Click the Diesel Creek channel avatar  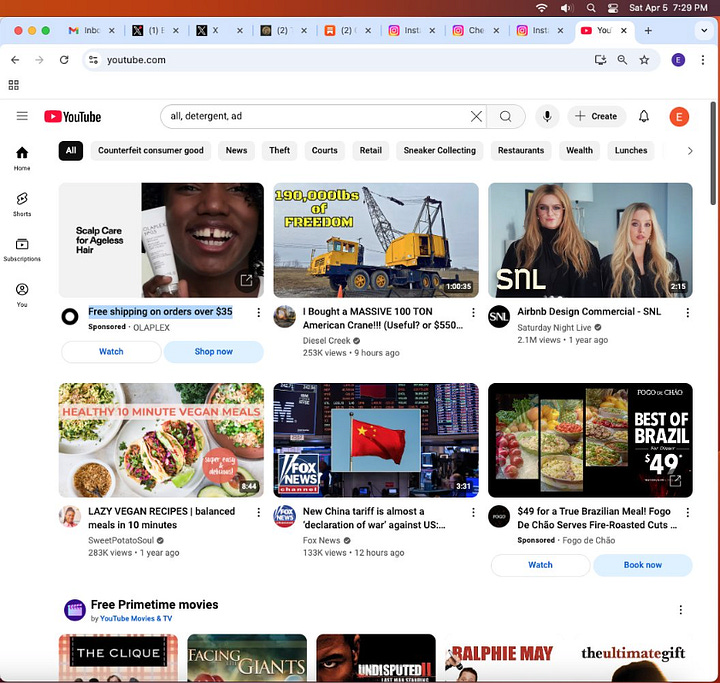(x=284, y=316)
